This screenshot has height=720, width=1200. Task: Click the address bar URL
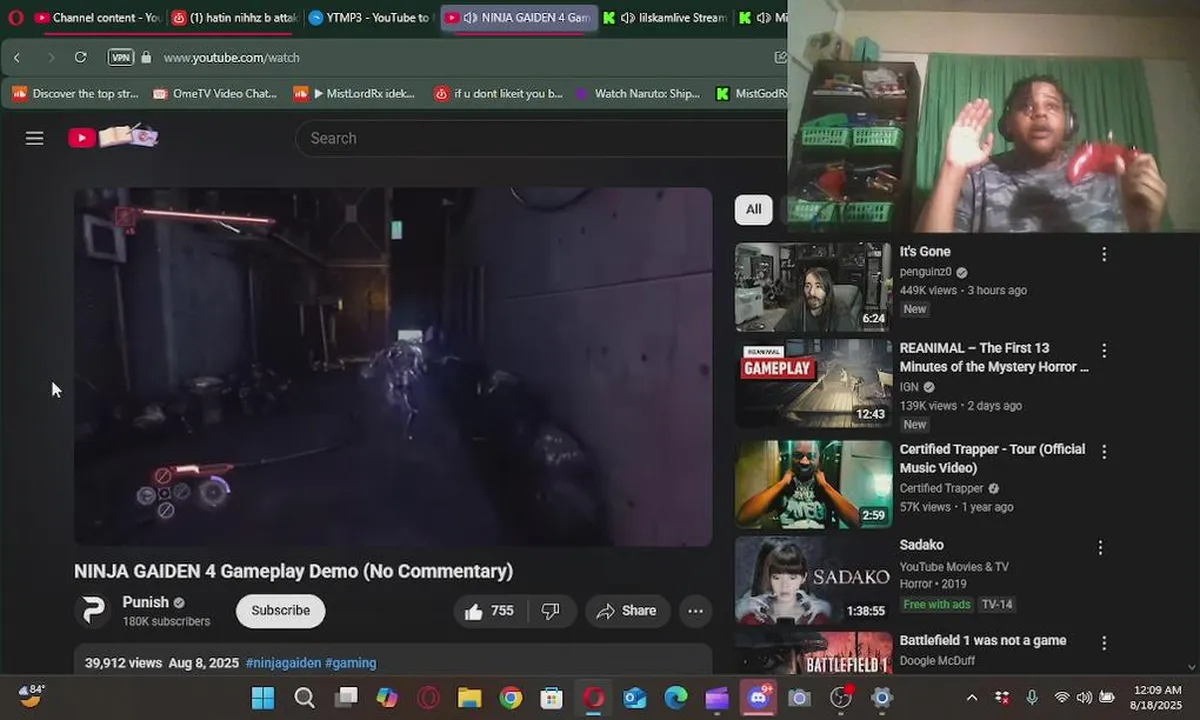coord(232,57)
